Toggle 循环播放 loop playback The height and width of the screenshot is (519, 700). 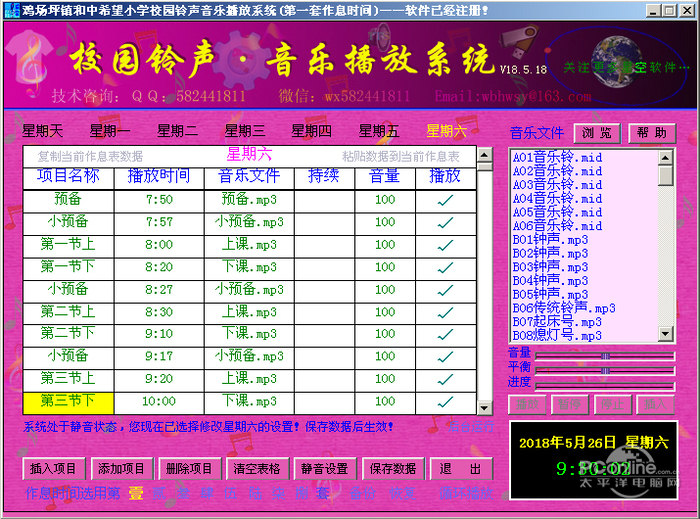point(466,493)
